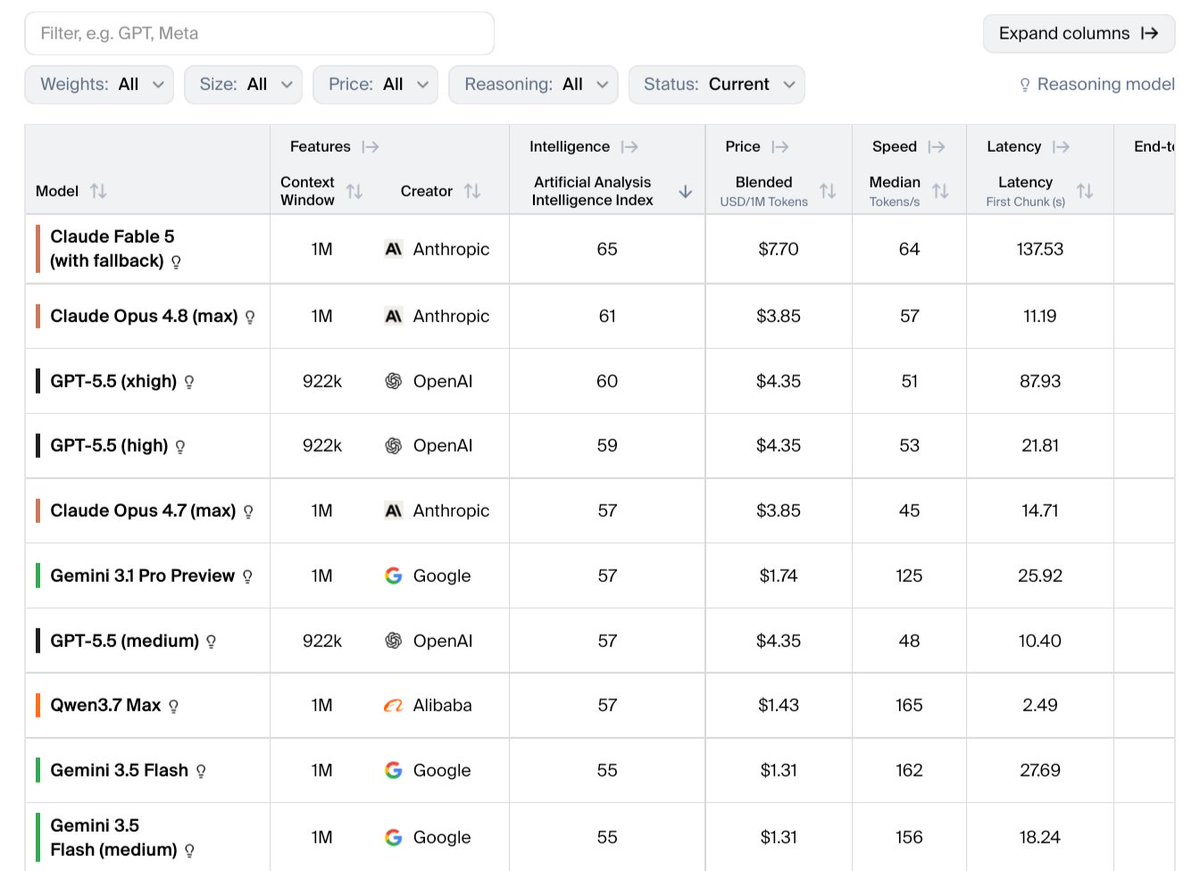Open the Weights filter dropdown
Image resolution: width=1200 pixels, height=871 pixels.
(x=99, y=85)
